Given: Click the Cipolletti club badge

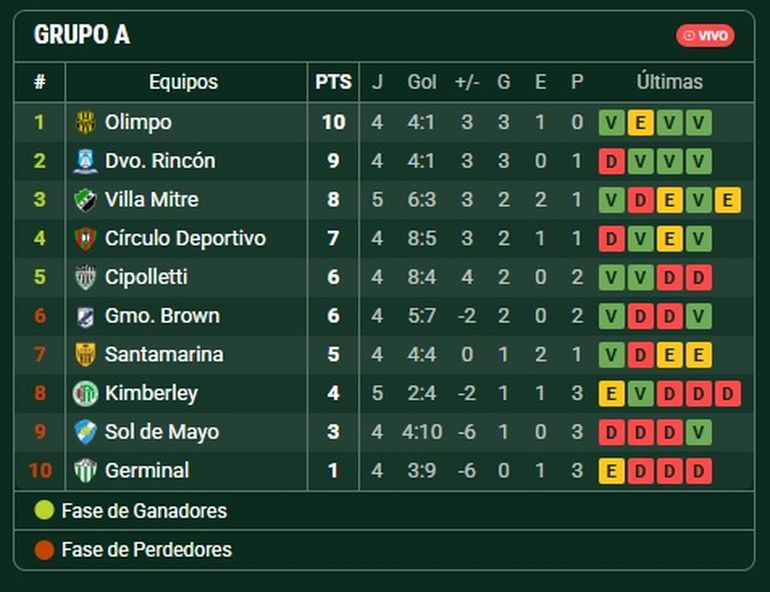Looking at the screenshot, I should coord(86,278).
